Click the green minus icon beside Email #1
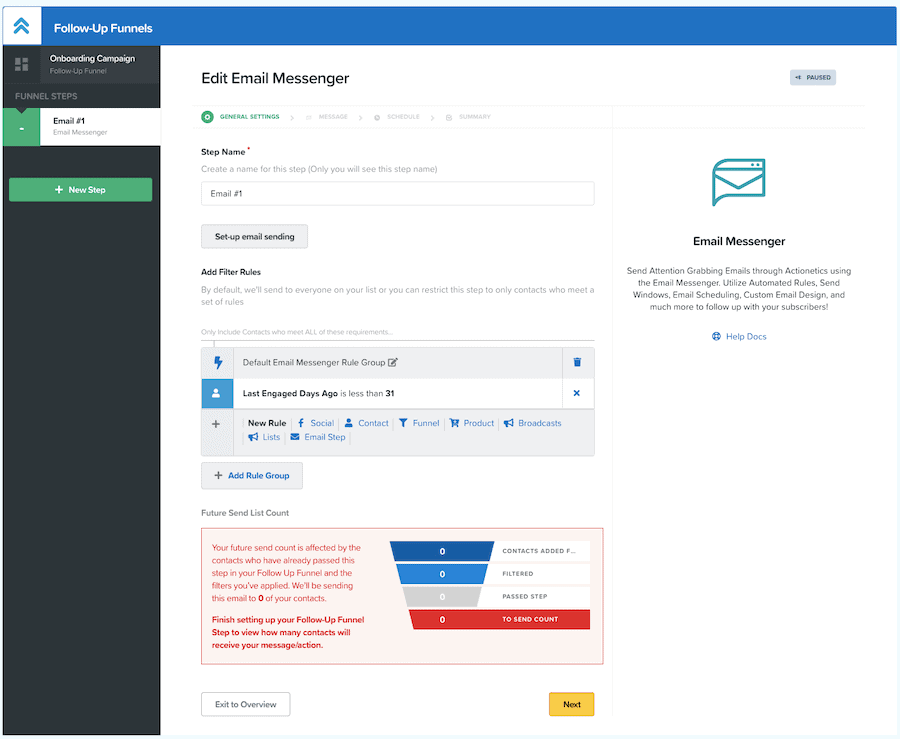This screenshot has height=739, width=900. pyautogui.click(x=22, y=127)
